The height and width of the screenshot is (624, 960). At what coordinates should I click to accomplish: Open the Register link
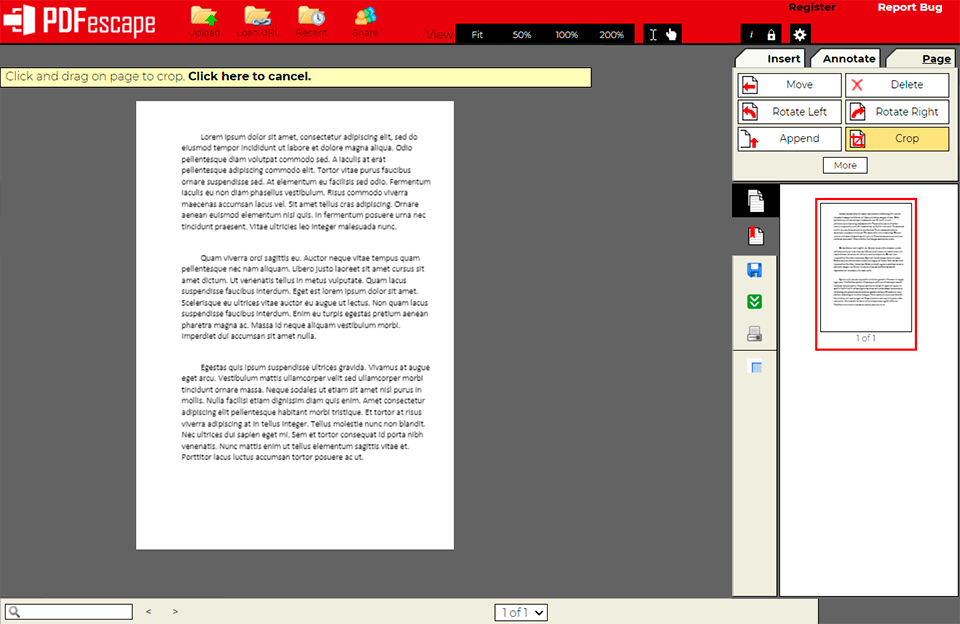pos(812,7)
